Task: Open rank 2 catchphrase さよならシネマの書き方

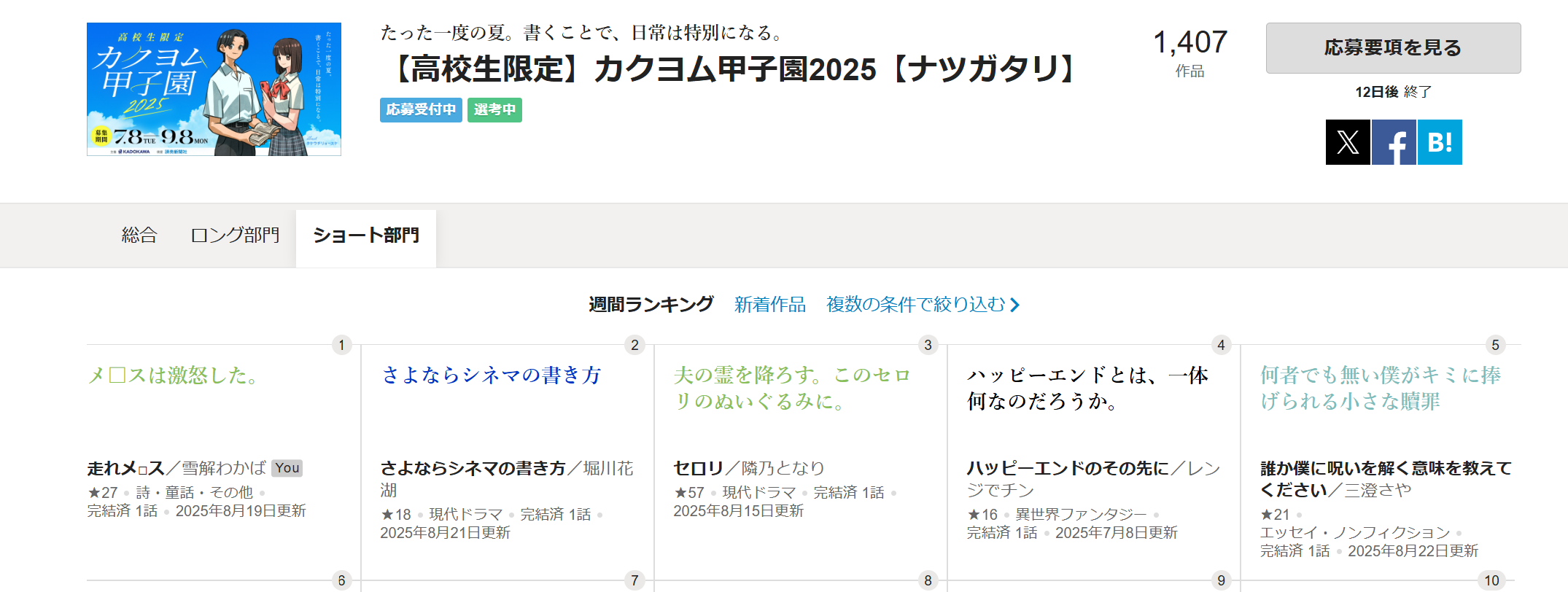Action: (x=491, y=375)
